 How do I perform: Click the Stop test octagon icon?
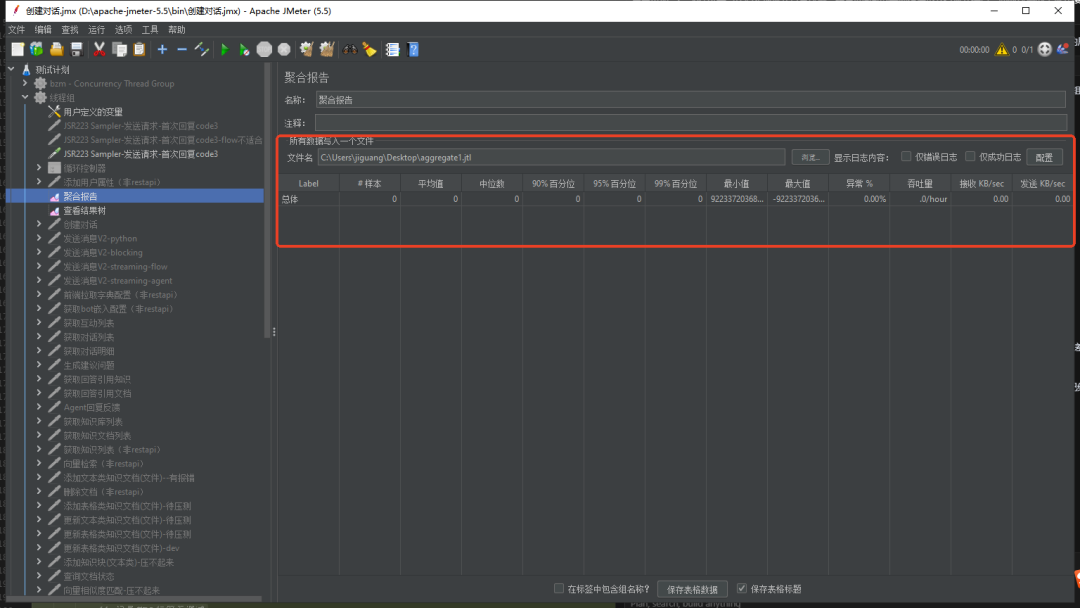(x=264, y=49)
